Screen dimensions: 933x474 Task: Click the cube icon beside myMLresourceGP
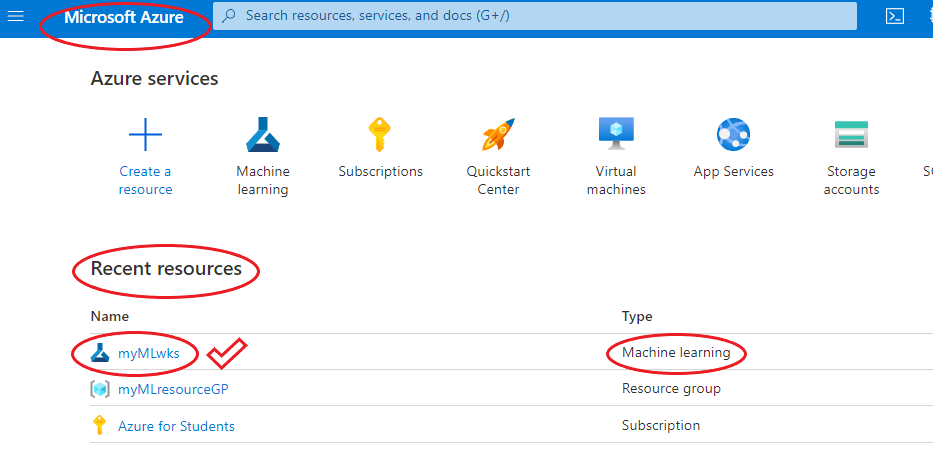coord(100,389)
